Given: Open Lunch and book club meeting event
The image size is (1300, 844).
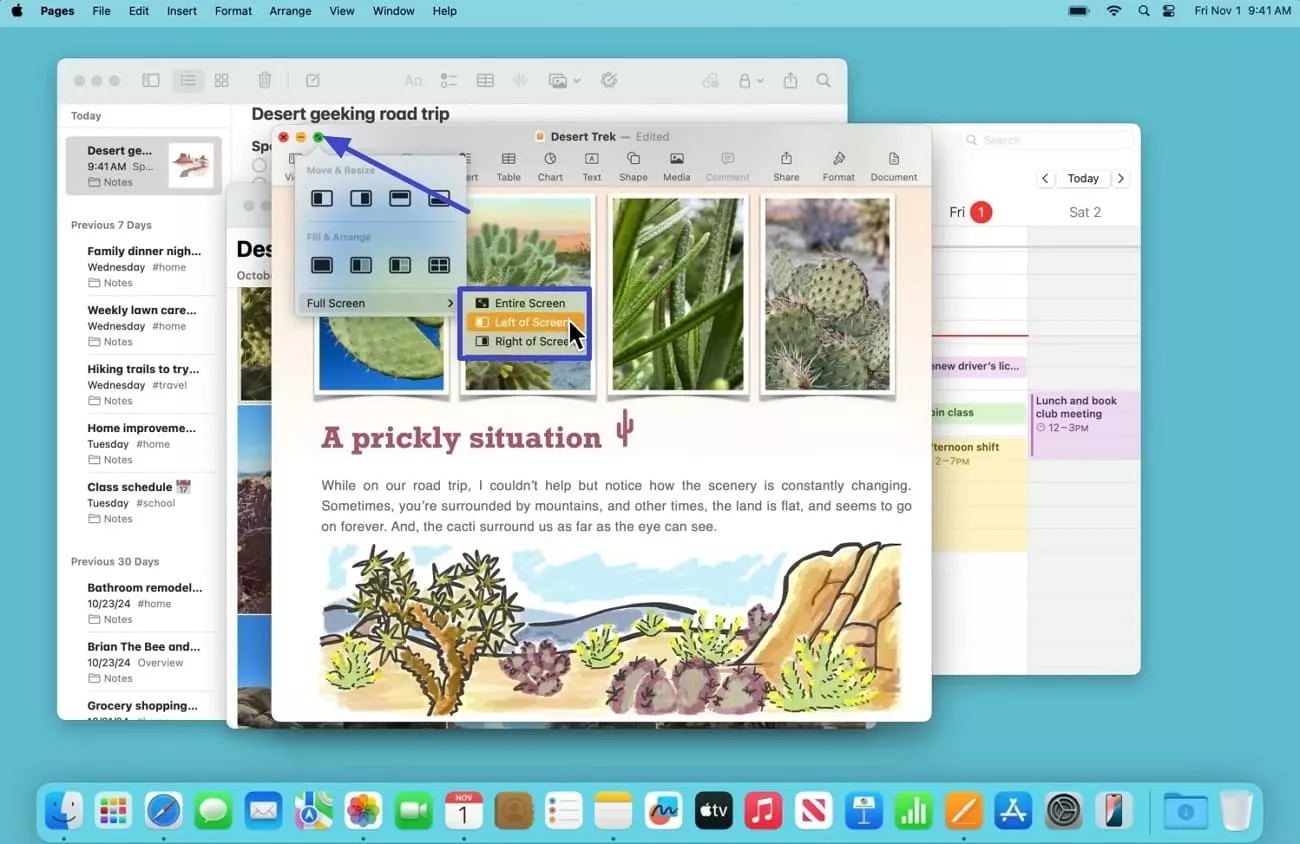Looking at the screenshot, I should click(1085, 425).
